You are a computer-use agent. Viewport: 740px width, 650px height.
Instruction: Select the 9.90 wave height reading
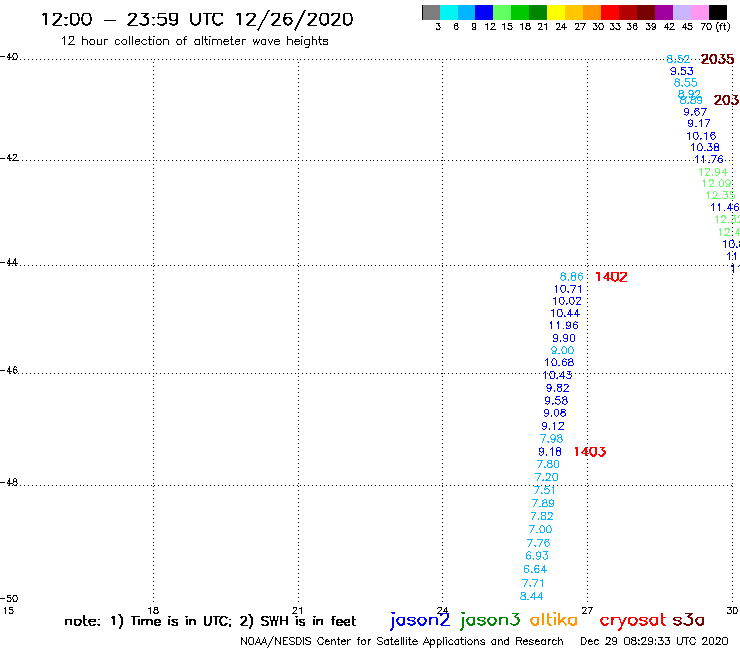coord(564,338)
